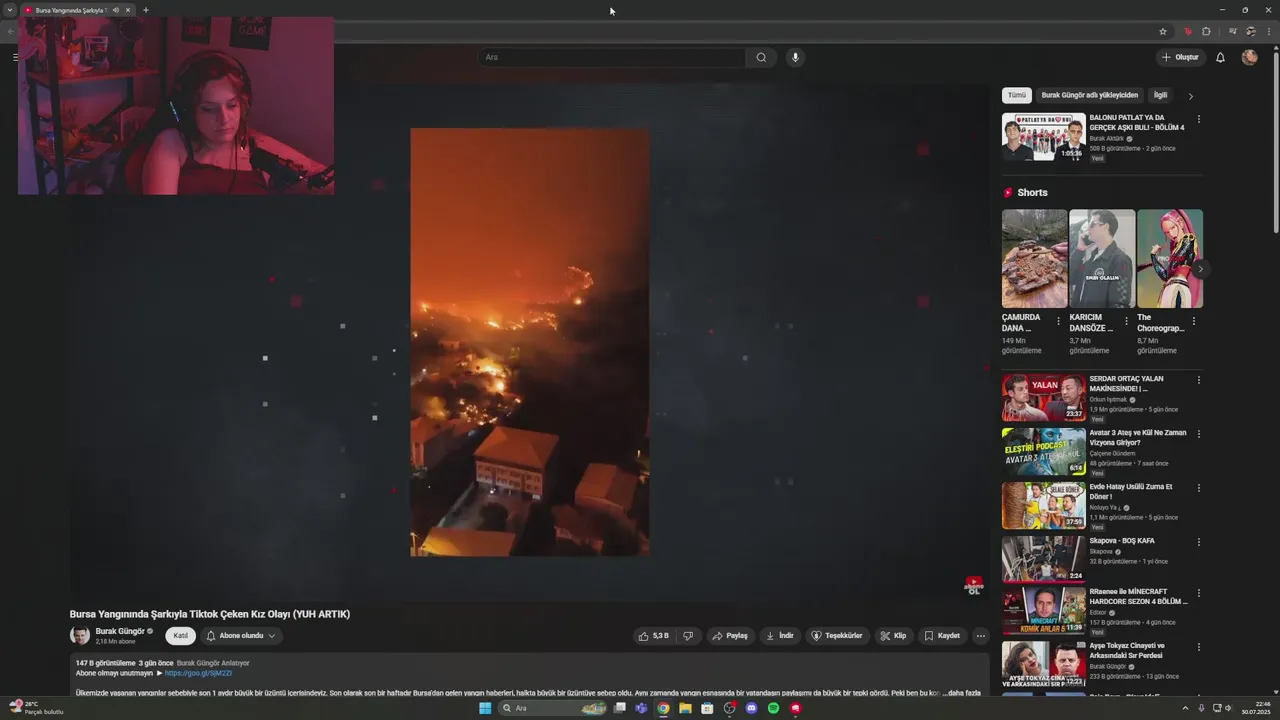Click the video player fire footage
The image size is (1280, 720).
530,342
